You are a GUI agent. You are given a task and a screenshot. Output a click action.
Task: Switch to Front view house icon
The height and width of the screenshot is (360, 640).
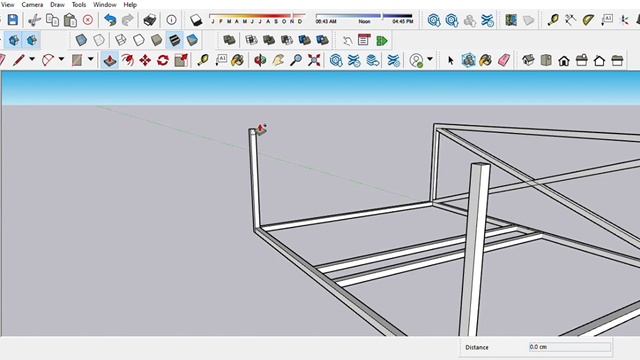tap(564, 61)
